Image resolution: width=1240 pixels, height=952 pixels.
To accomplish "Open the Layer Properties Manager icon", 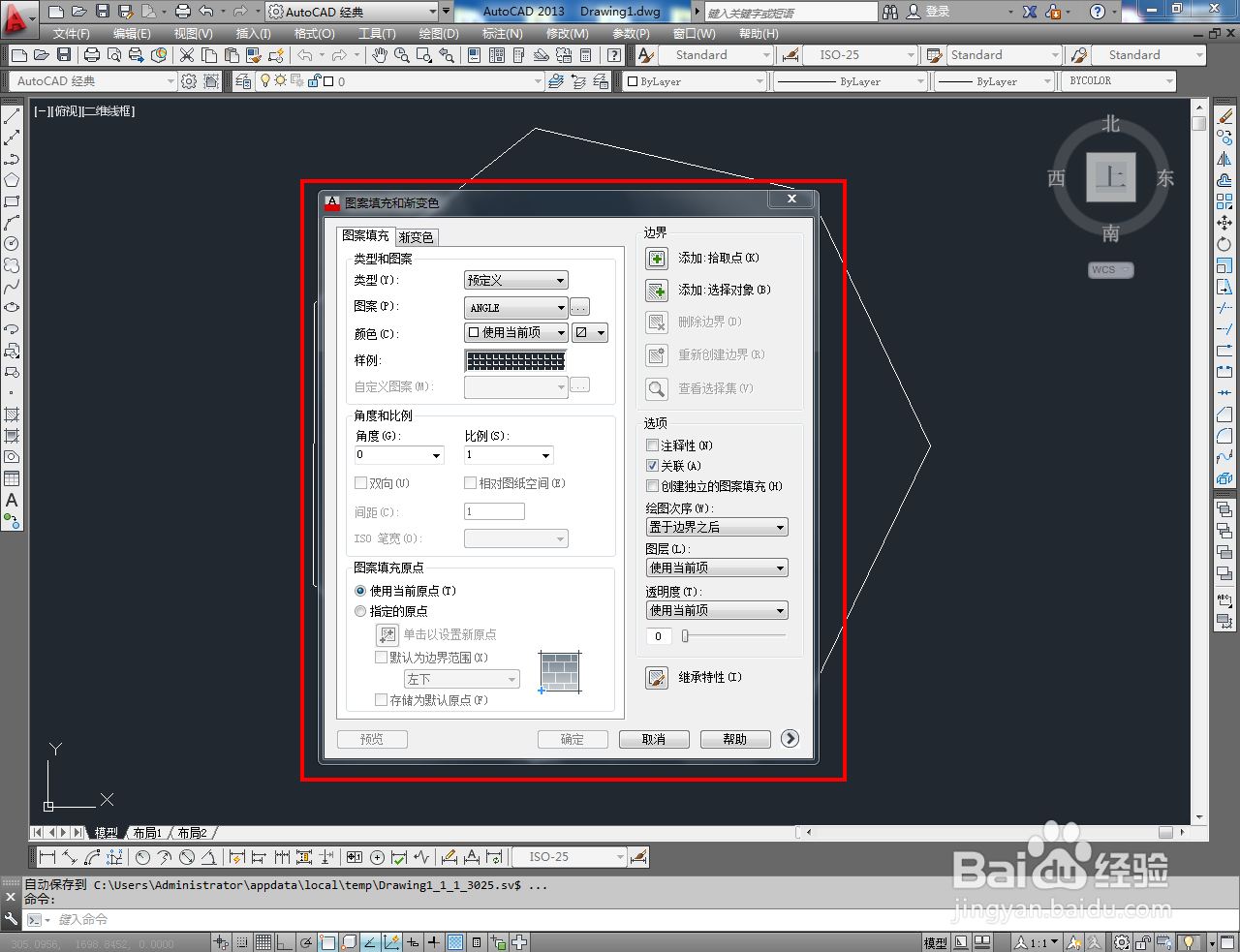I will point(243,81).
